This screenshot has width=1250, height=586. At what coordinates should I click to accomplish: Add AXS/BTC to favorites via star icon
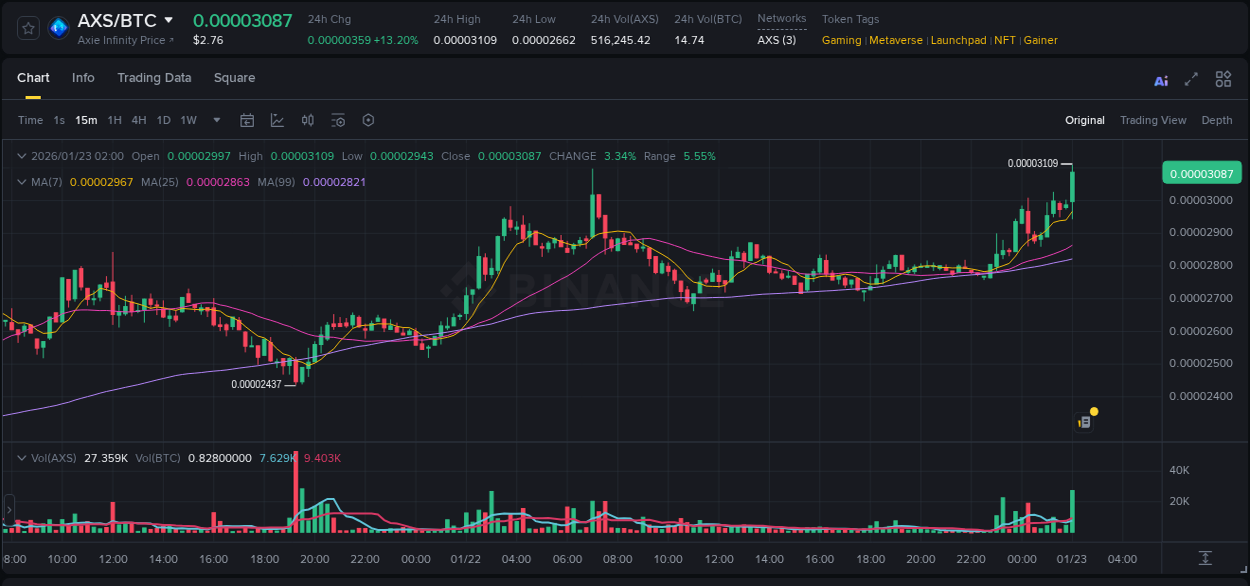[27, 27]
